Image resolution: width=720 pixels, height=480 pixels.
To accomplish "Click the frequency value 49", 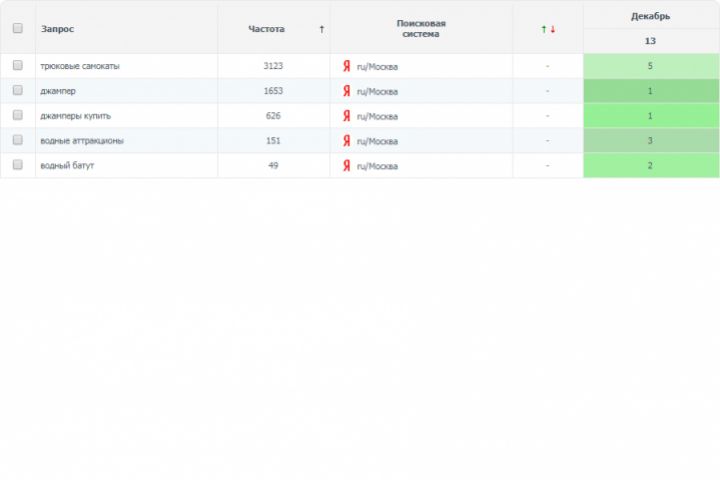I will (273, 165).
